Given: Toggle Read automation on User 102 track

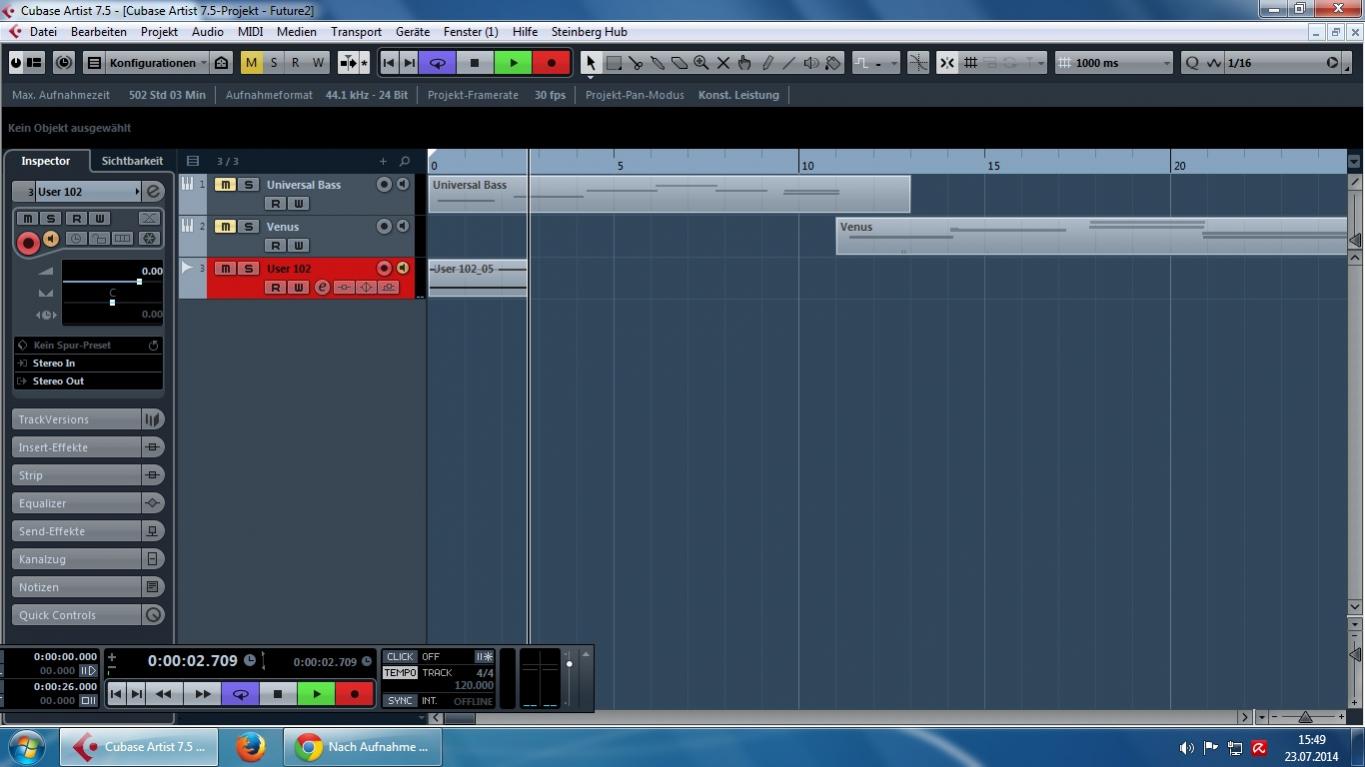Looking at the screenshot, I should coord(275,287).
